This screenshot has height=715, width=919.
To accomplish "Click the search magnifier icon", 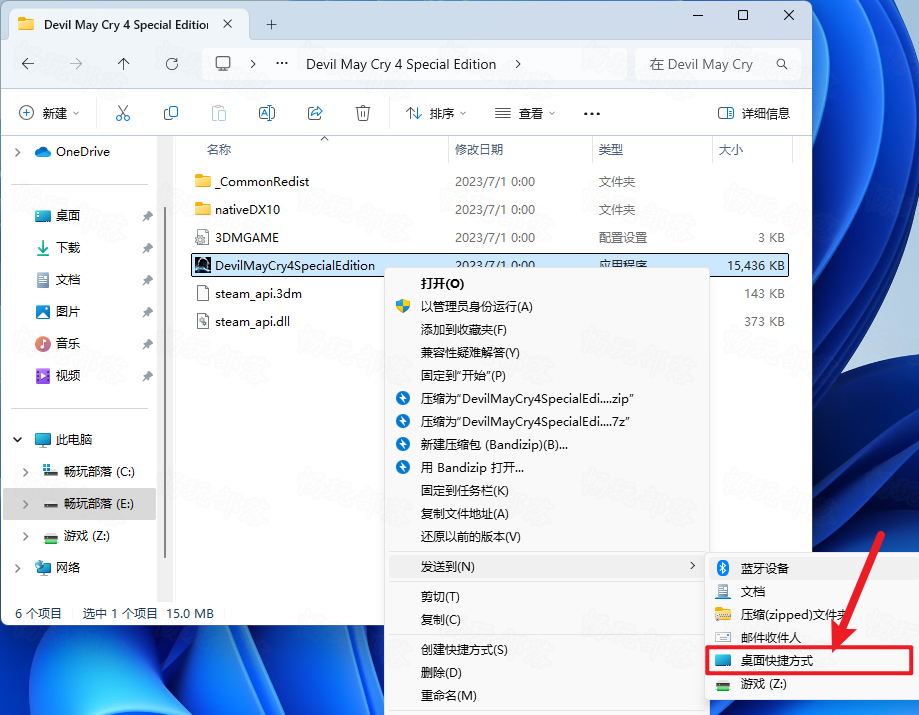I will 782,64.
